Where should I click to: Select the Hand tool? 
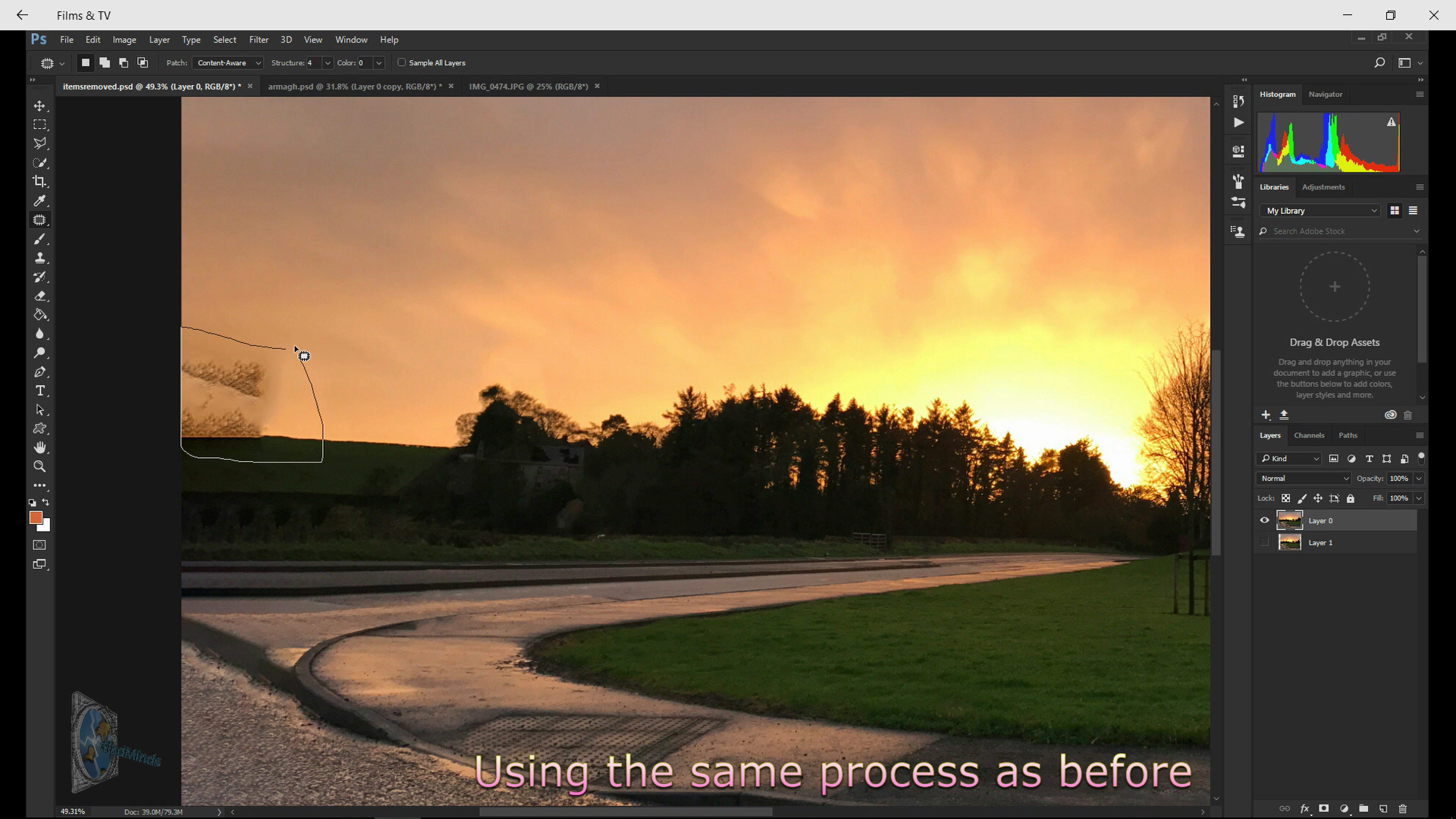coord(41,448)
